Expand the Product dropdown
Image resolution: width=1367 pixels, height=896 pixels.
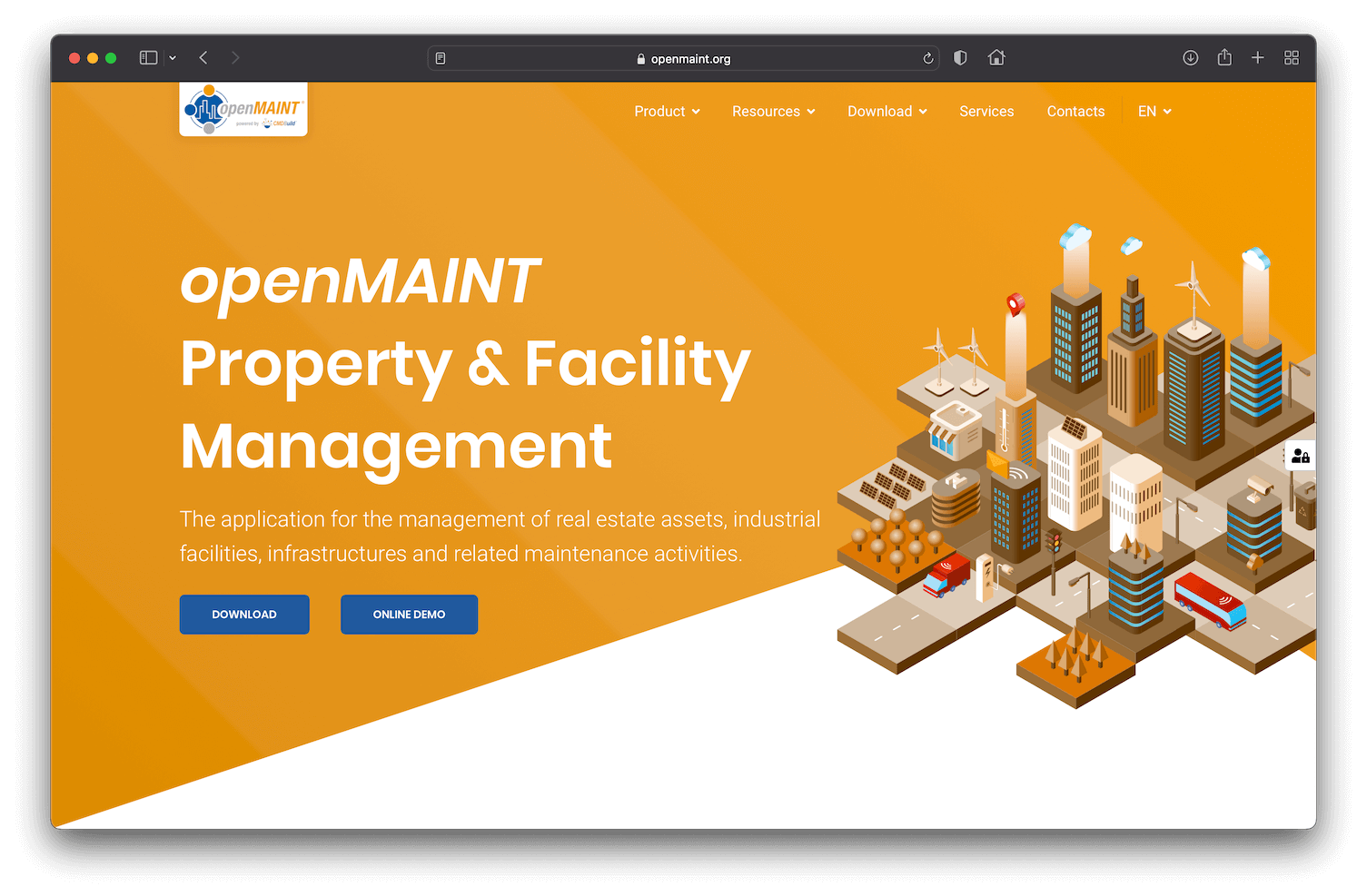coord(666,111)
